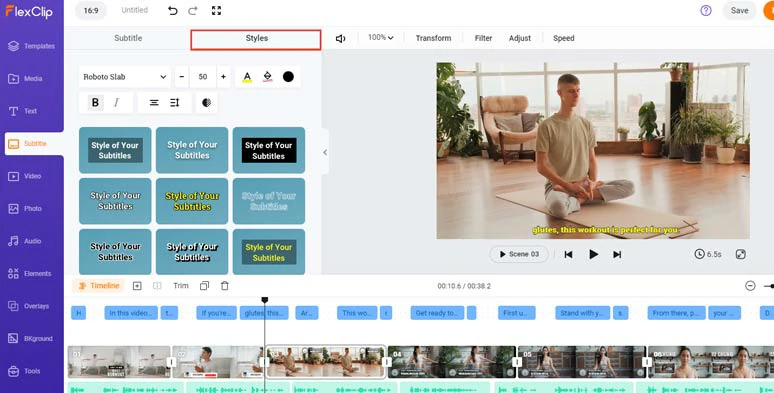Toggle italic subtitle formatting
774x393 pixels.
coord(116,103)
